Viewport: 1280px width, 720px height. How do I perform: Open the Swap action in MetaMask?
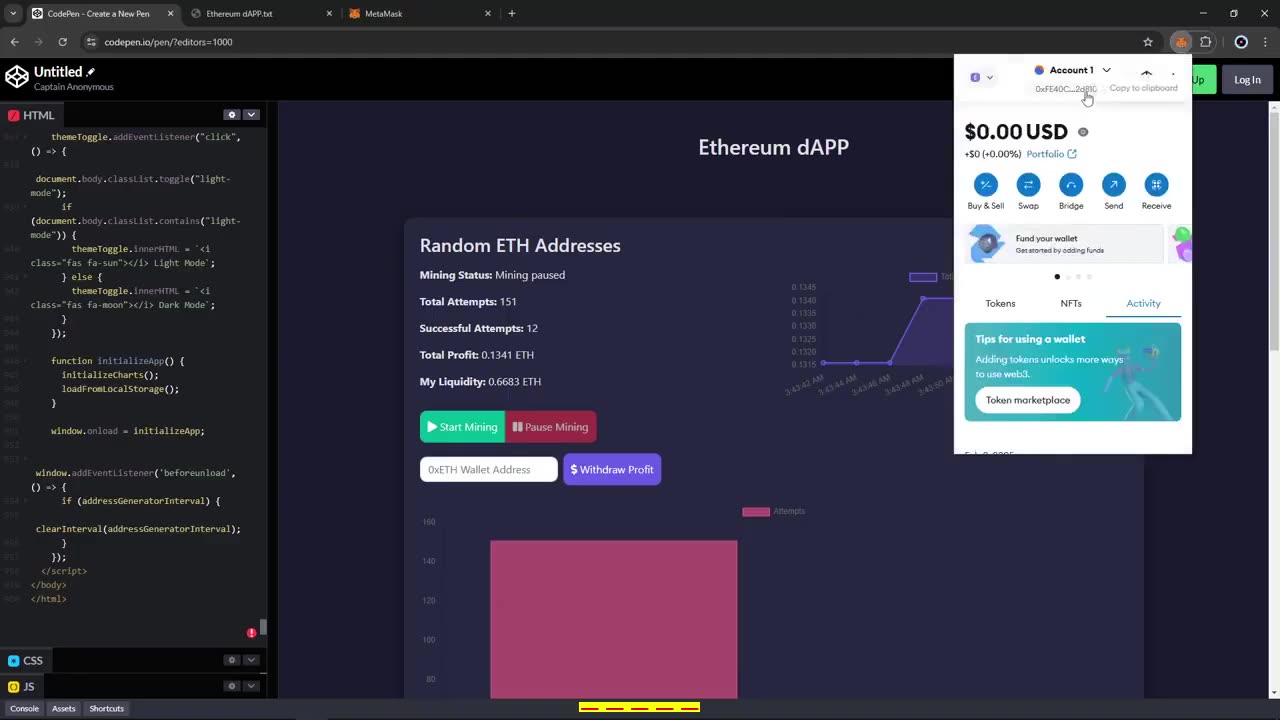[1028, 185]
